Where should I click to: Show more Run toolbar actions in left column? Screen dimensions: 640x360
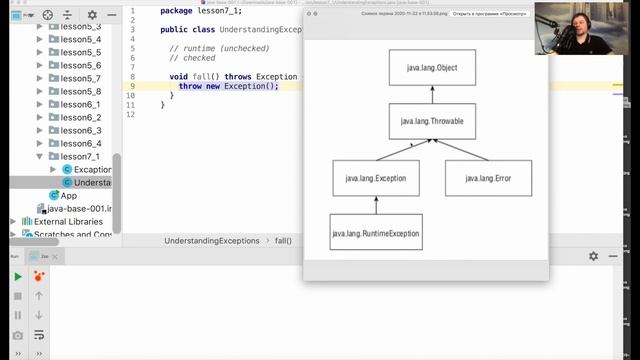click(x=18, y=353)
